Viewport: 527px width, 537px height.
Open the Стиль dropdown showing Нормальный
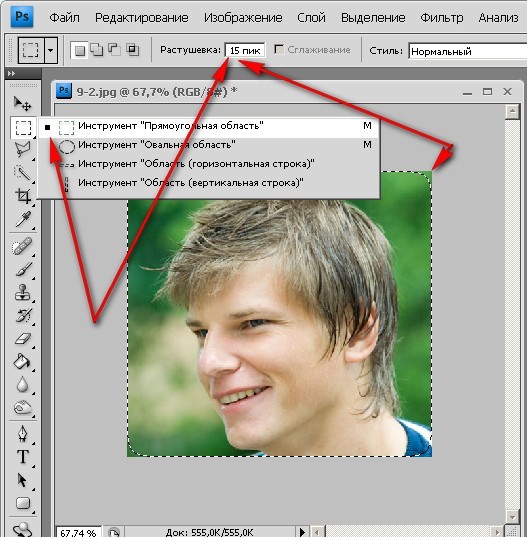tap(468, 51)
